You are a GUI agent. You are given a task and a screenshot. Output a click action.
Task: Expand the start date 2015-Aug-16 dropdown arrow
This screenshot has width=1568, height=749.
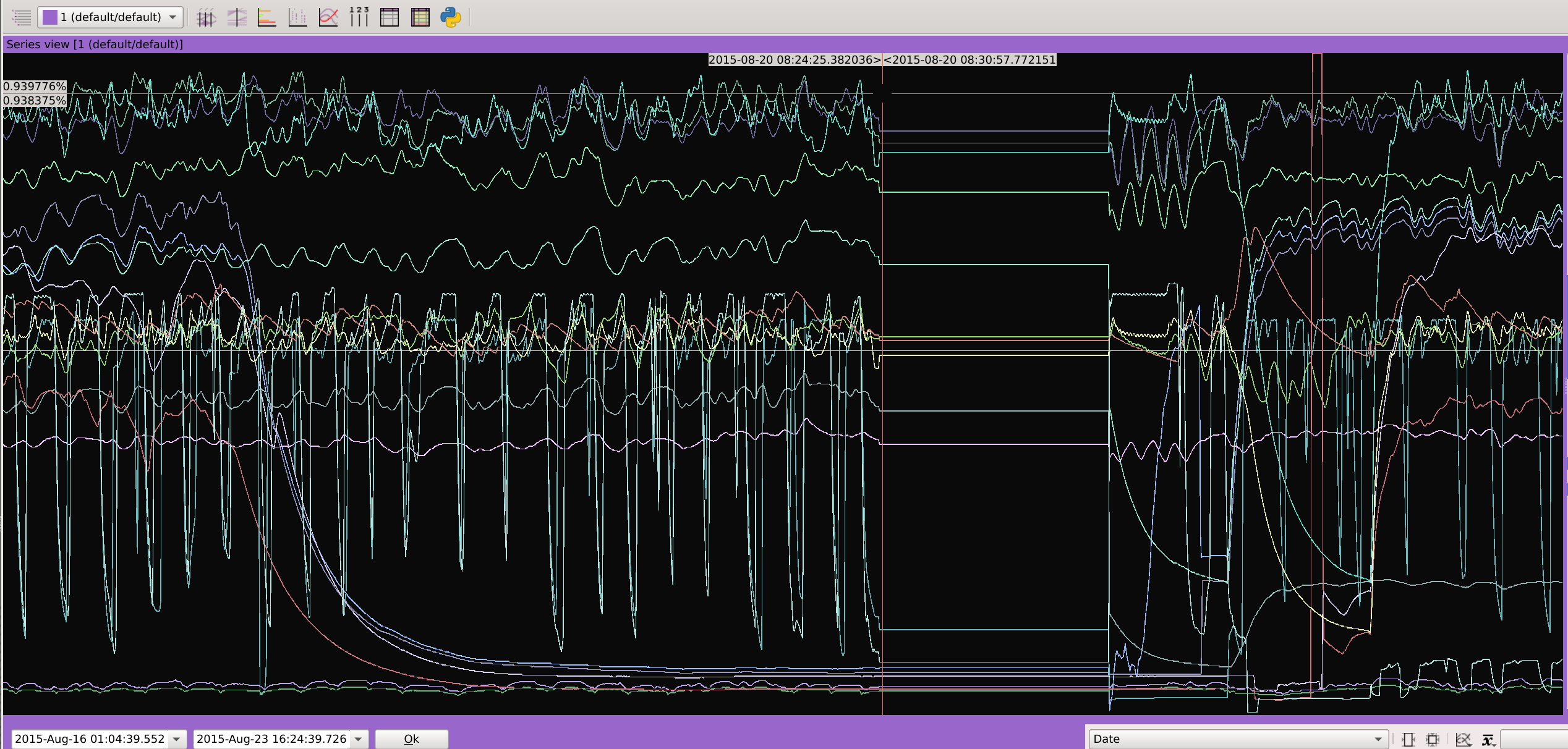pos(177,739)
